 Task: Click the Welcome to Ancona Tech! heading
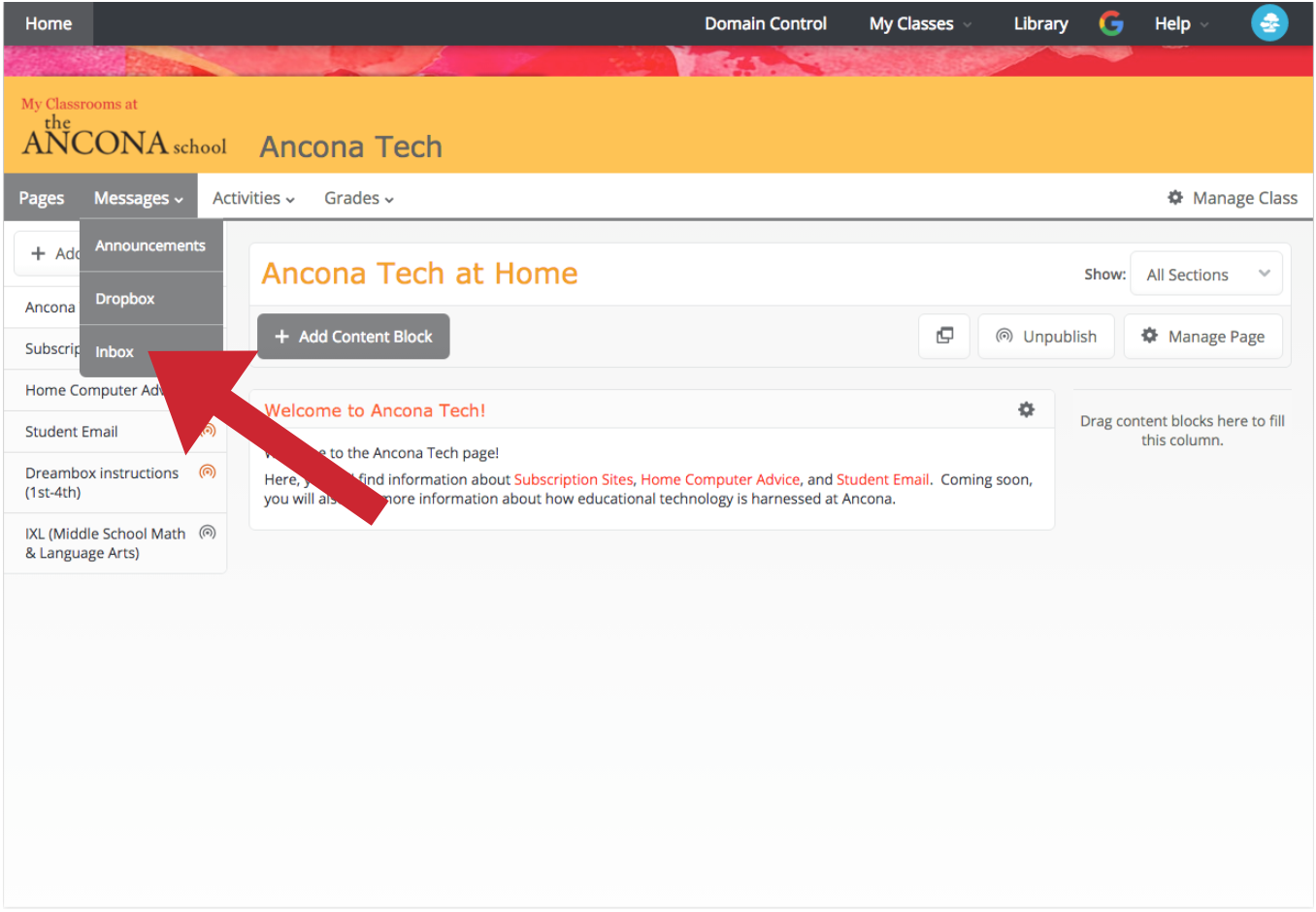[375, 410]
